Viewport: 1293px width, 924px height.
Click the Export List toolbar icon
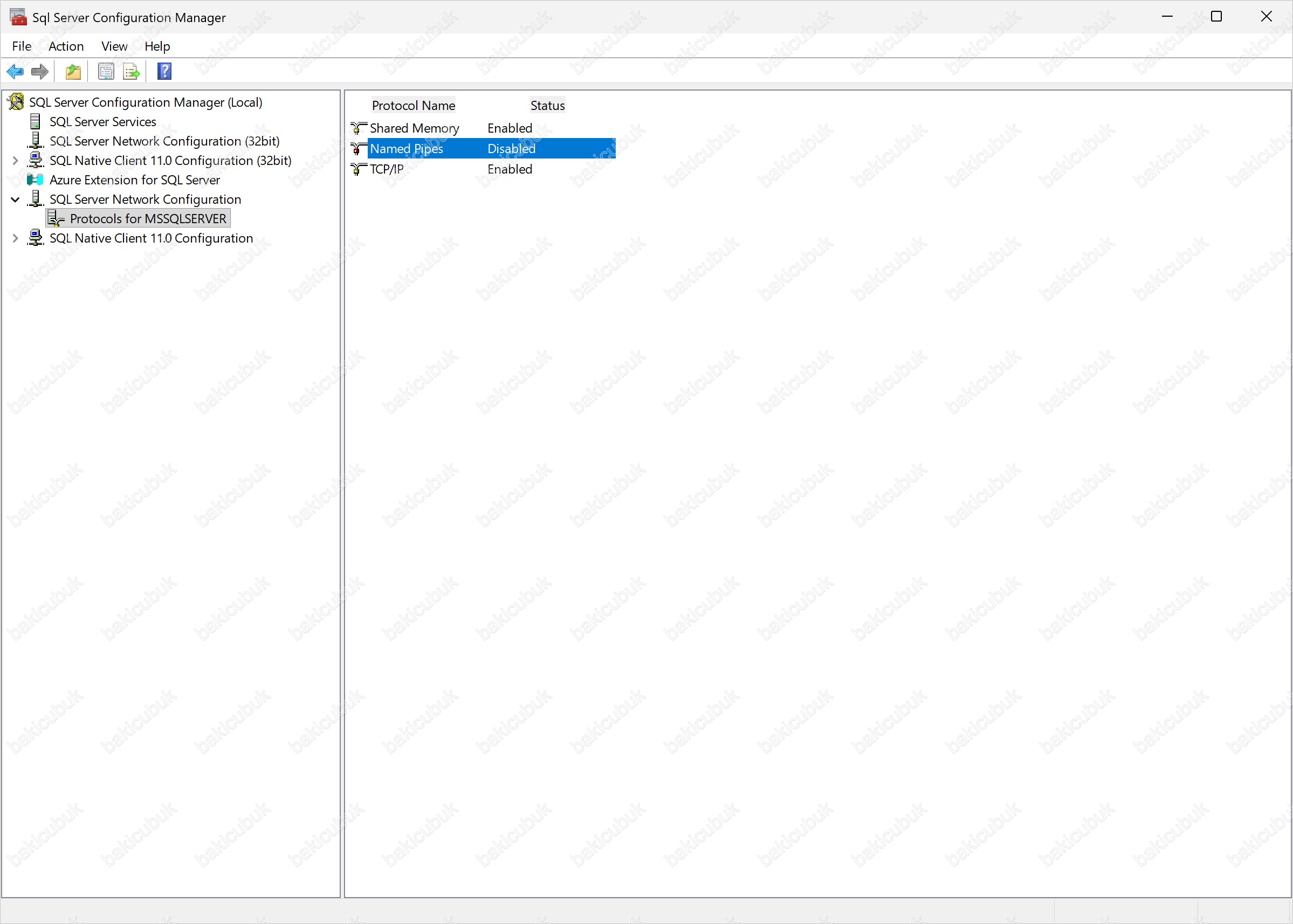132,72
